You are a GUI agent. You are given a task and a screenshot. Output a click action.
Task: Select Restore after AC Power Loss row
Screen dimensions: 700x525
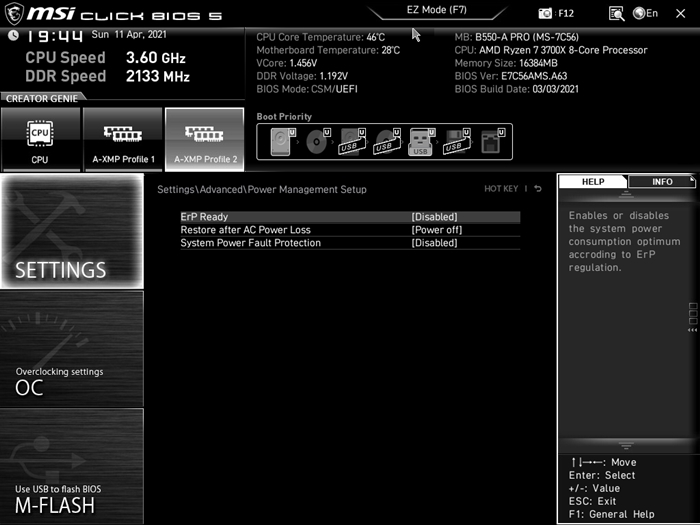pyautogui.click(x=350, y=230)
